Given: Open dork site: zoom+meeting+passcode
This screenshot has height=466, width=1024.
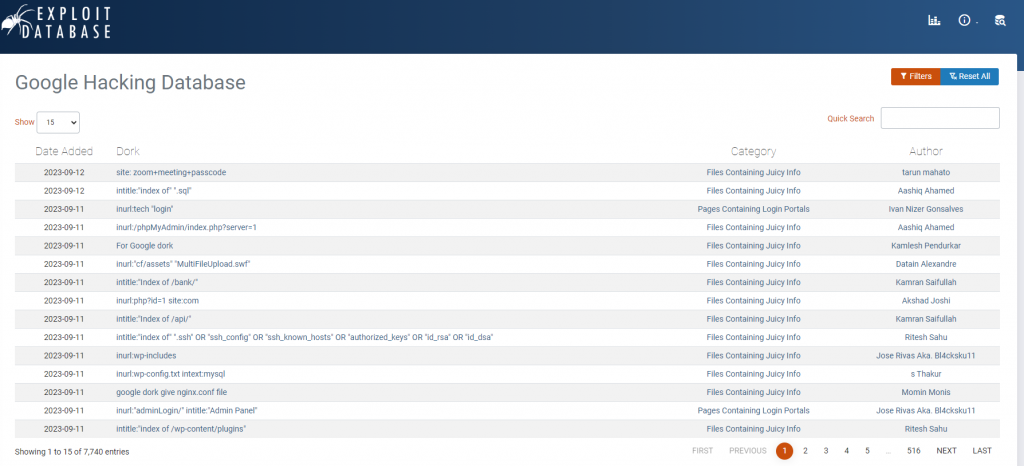Looking at the screenshot, I should pyautogui.click(x=171, y=172).
